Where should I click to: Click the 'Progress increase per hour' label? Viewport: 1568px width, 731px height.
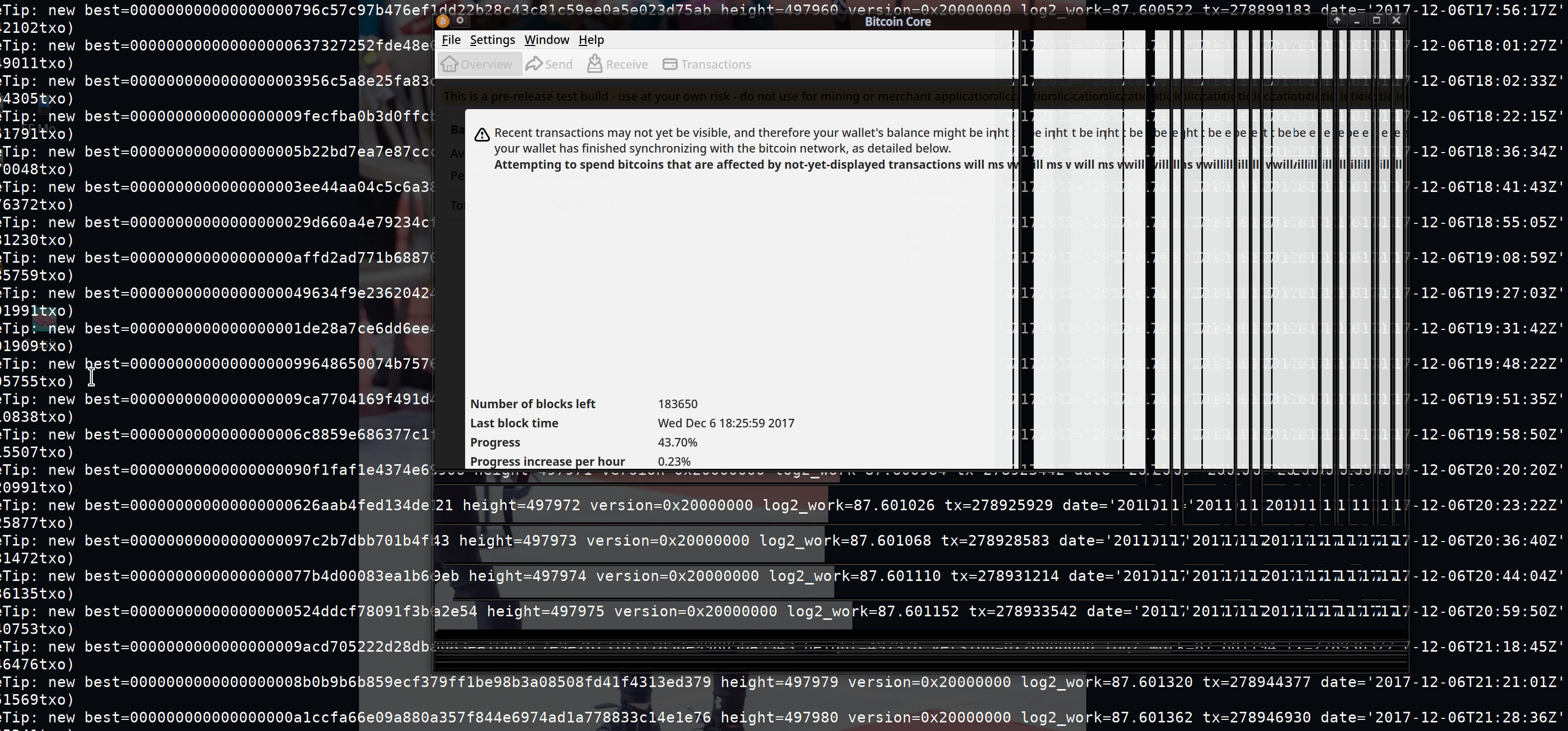(547, 461)
